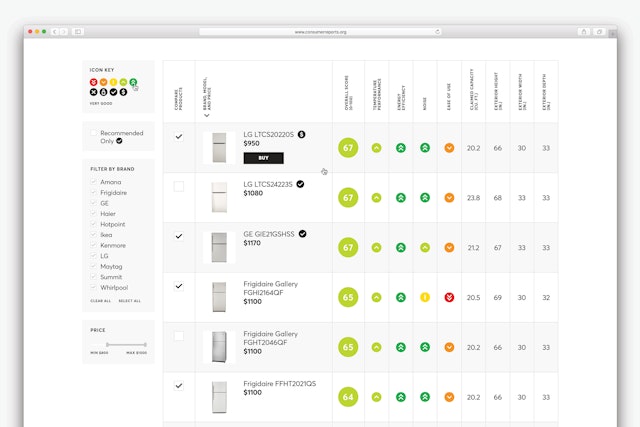This screenshot has height=427, width=640.
Task: Sort by the Claimed Capacity column header
Action: click(x=473, y=89)
